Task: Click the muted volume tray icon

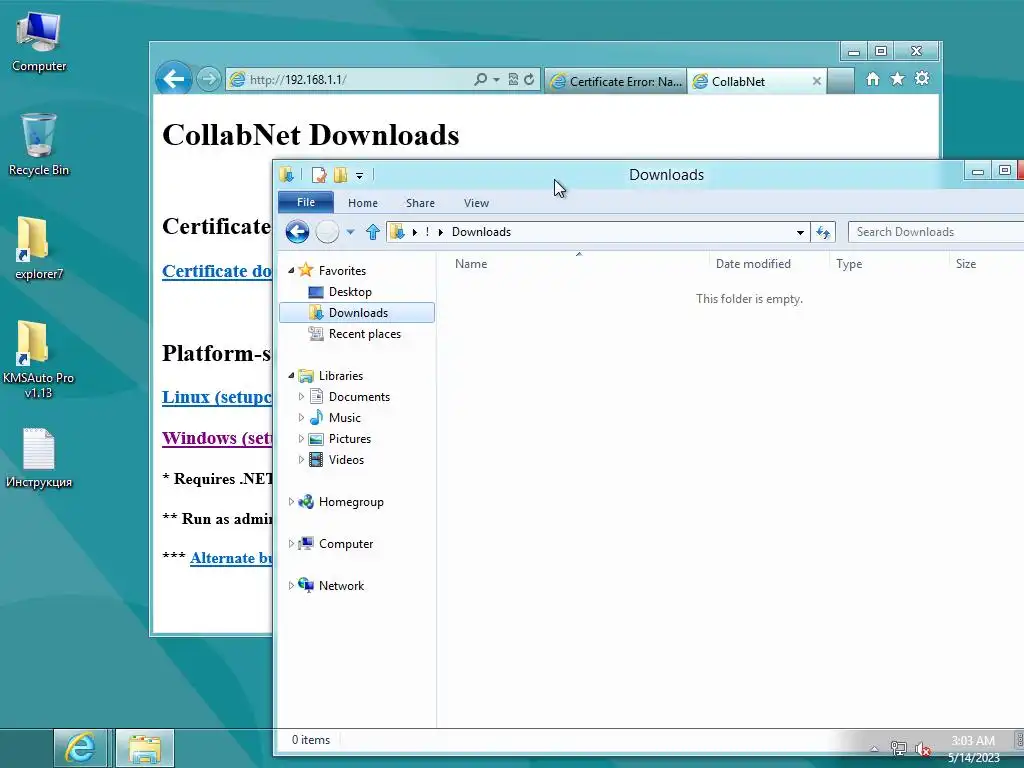Action: click(x=922, y=749)
